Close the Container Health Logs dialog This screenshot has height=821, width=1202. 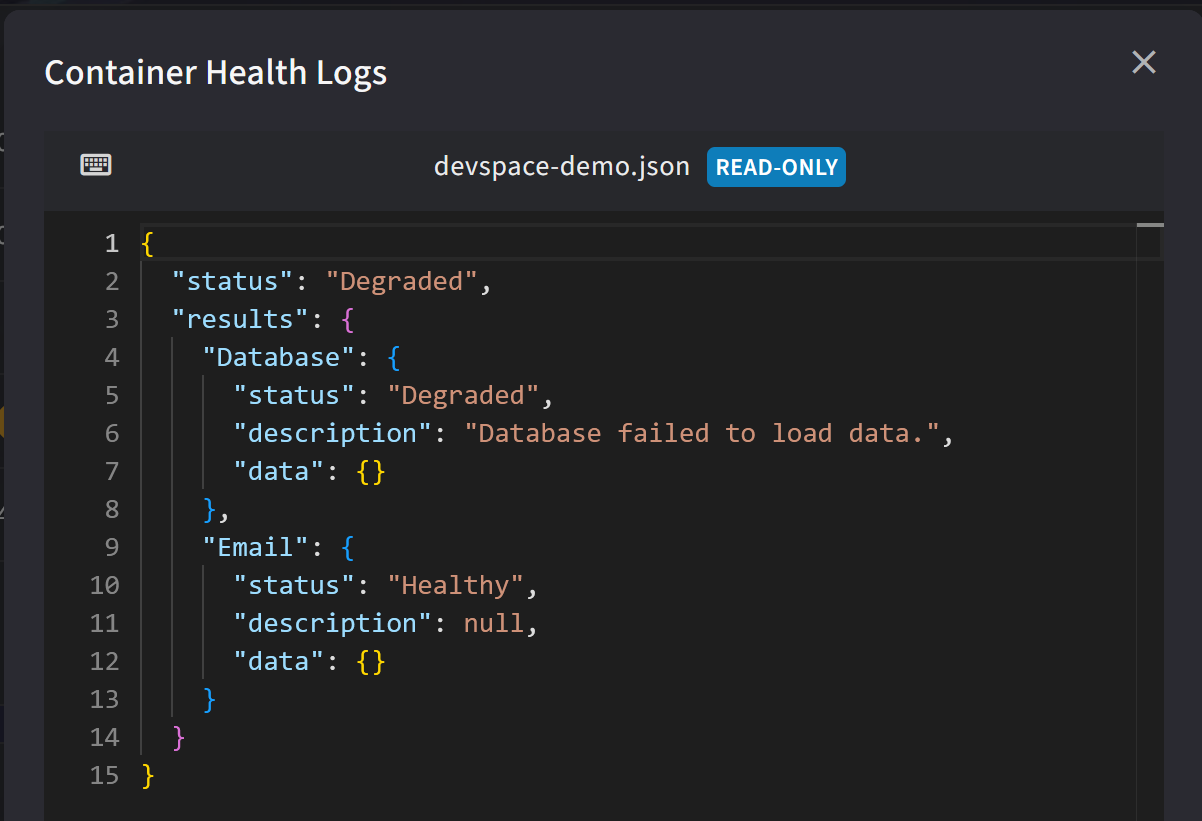1143,63
